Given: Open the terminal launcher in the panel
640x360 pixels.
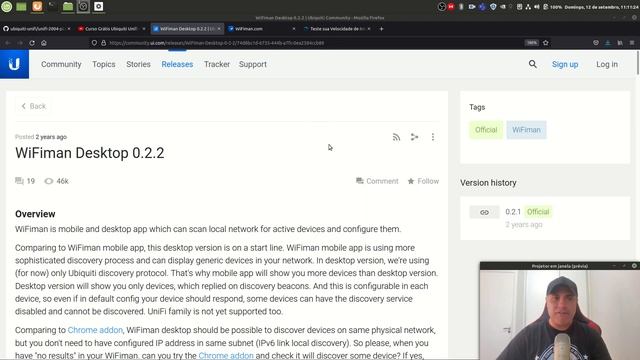Looking at the screenshot, I should pyautogui.click(x=52, y=7).
